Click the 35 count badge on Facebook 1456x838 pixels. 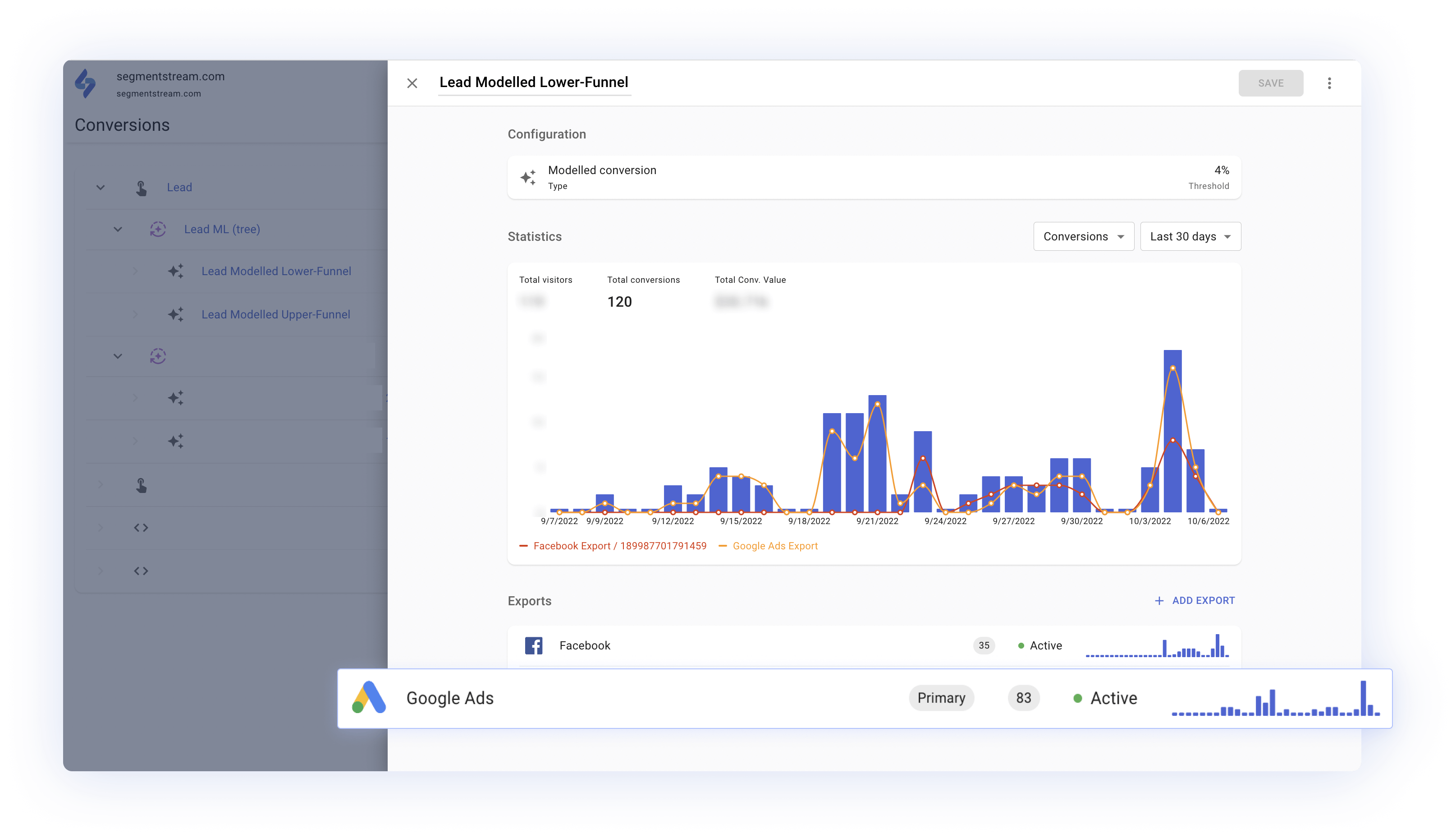click(984, 645)
